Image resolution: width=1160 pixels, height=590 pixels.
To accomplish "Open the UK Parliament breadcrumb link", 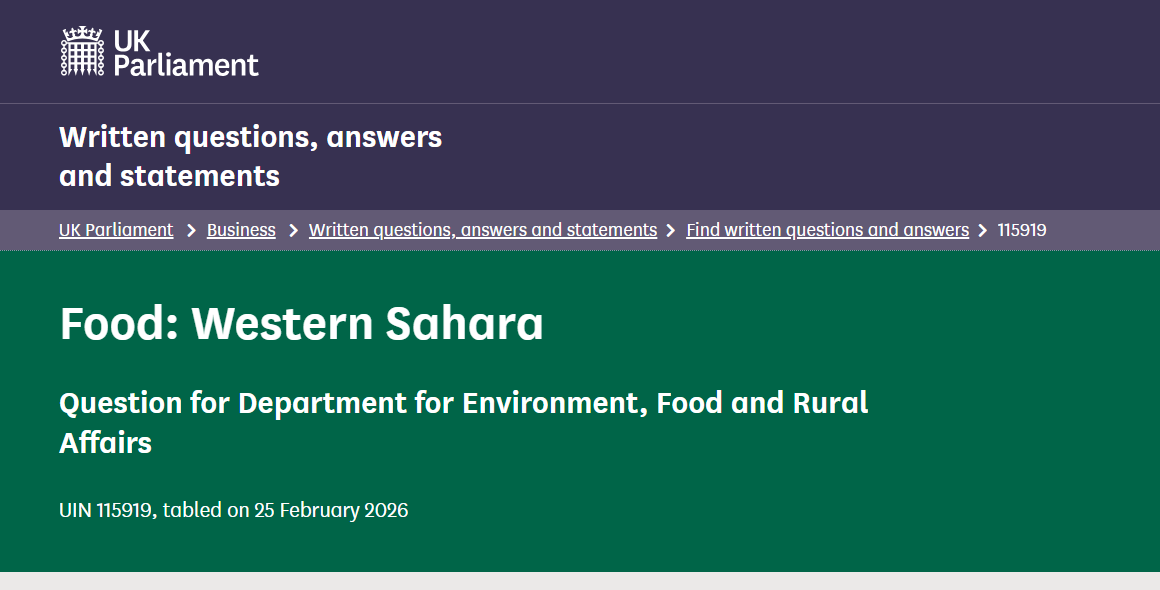I will click(116, 230).
